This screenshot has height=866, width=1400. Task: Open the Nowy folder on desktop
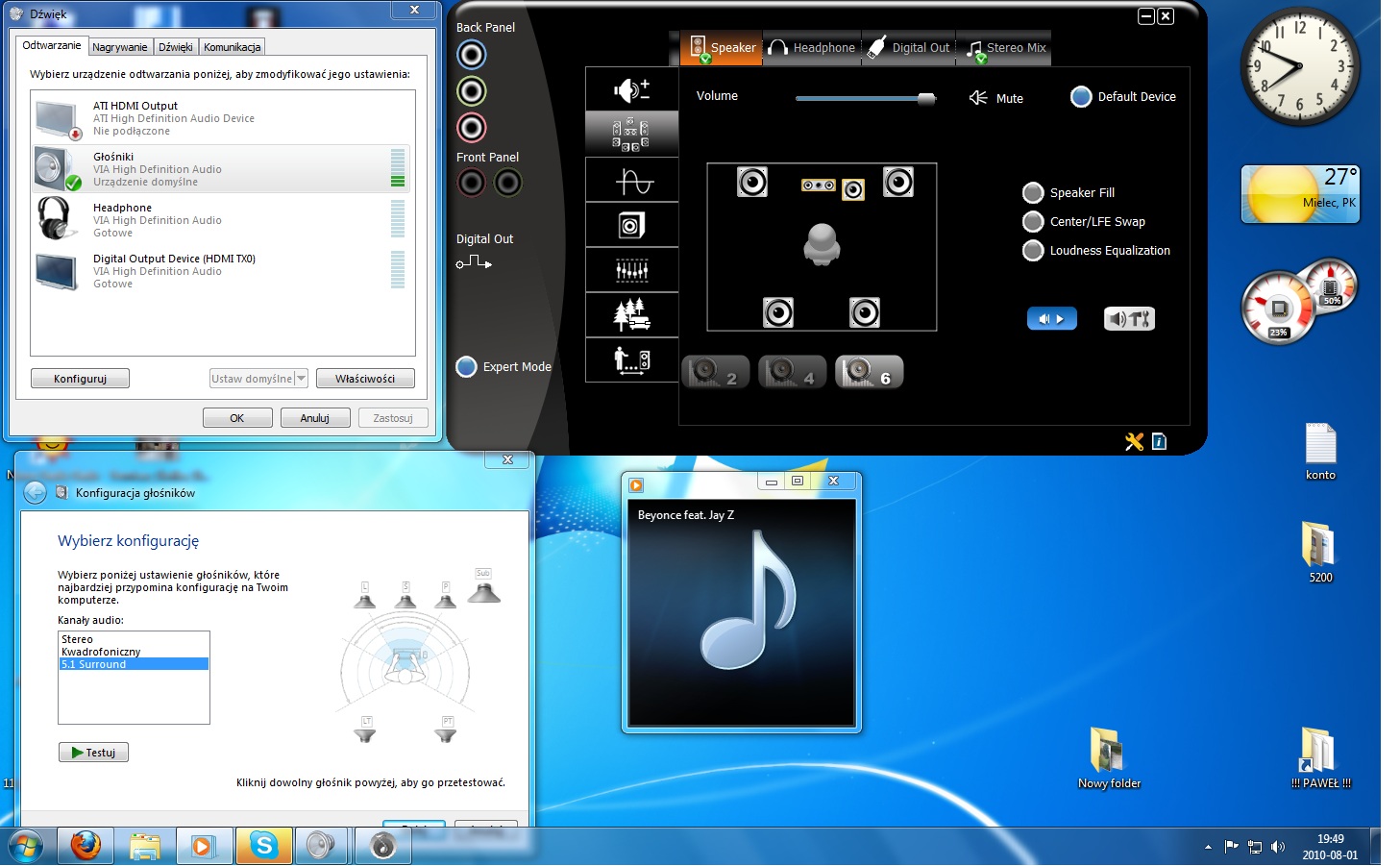1109,757
